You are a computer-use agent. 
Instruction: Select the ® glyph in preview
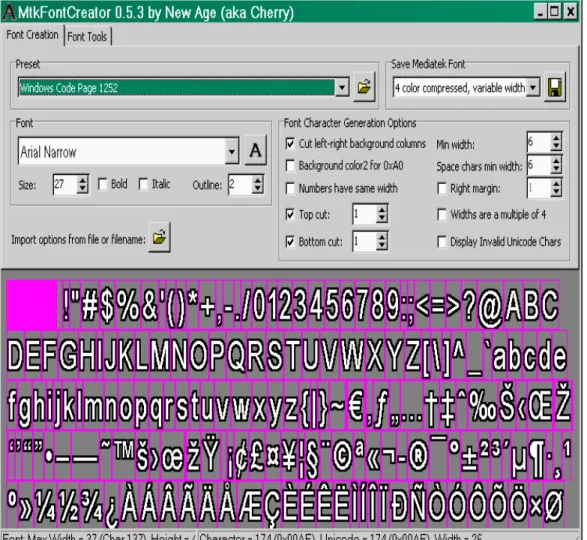(418, 456)
